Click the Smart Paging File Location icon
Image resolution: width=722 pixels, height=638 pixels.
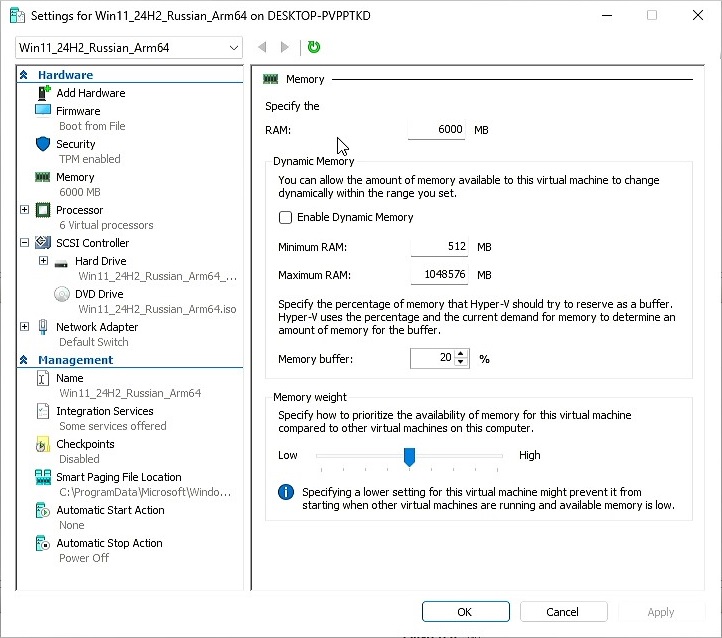(43, 477)
